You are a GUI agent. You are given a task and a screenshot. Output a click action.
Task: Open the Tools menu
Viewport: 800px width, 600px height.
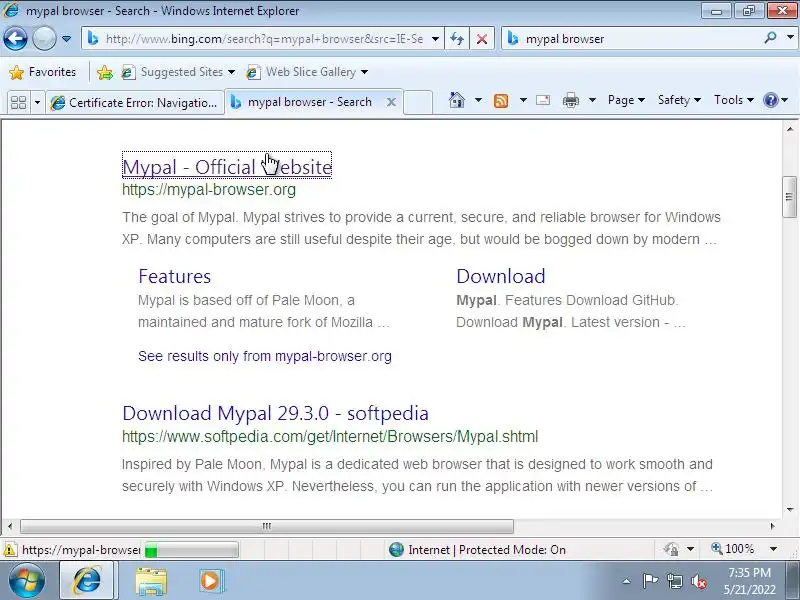click(x=734, y=100)
